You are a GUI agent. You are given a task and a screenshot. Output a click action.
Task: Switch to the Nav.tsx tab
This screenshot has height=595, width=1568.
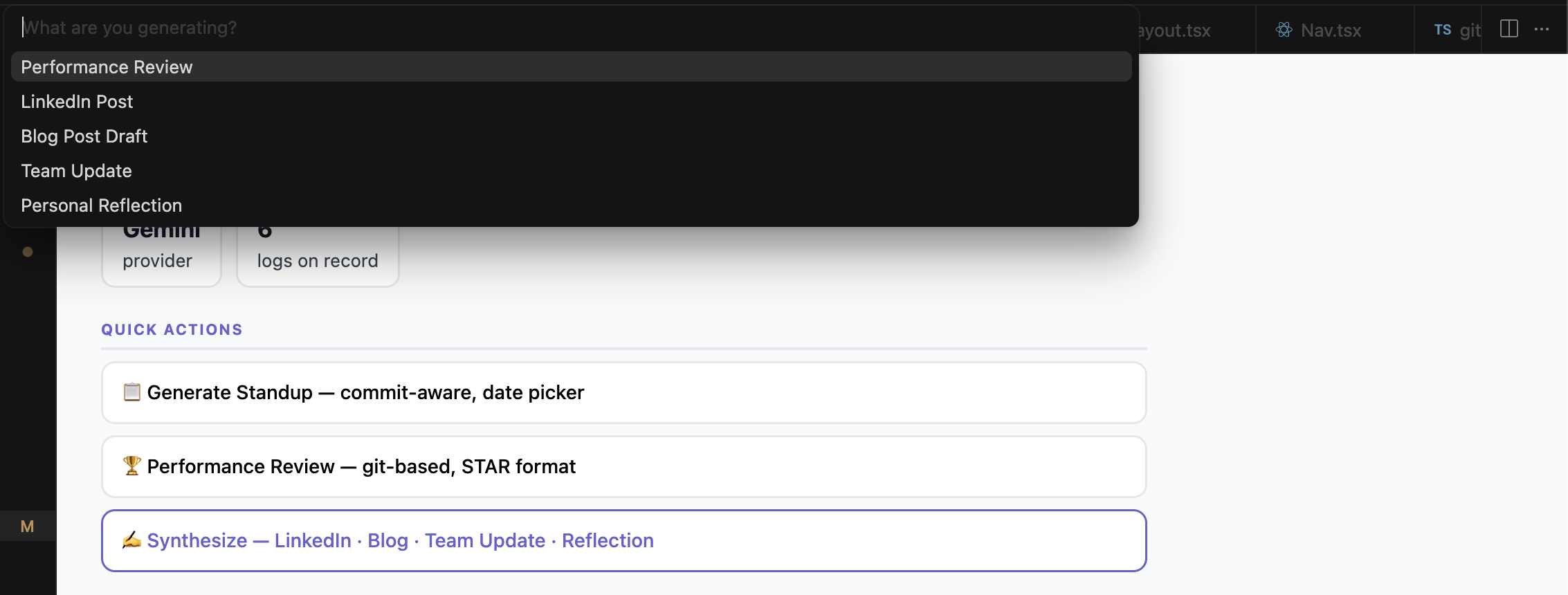coord(1330,30)
